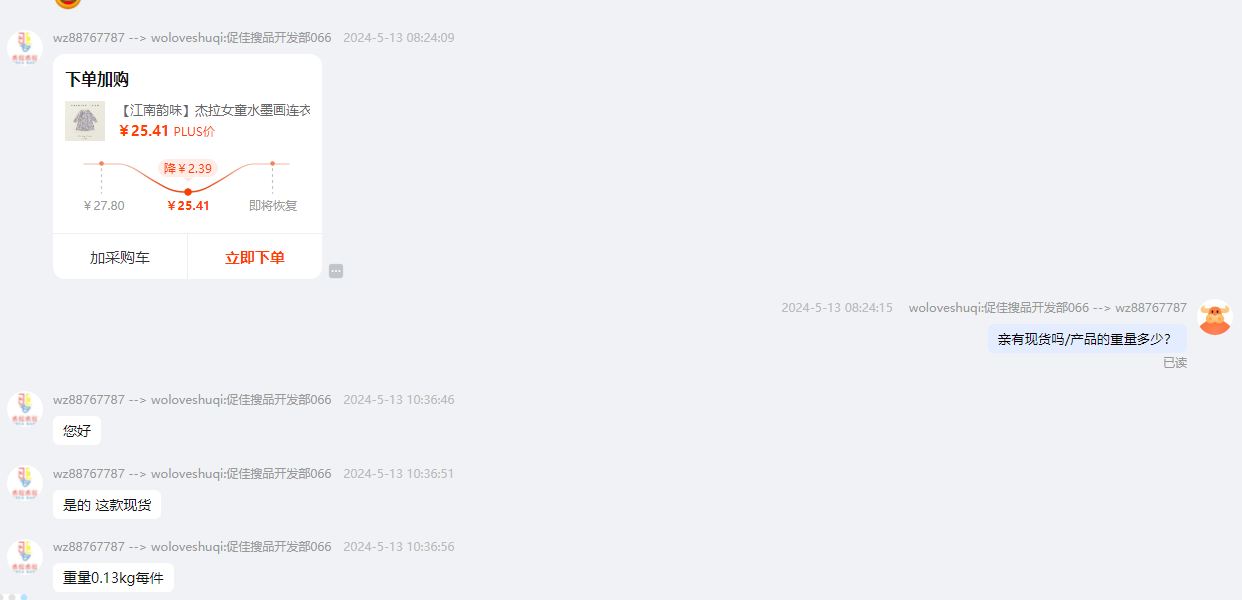Click the 已读 read status label
Screen dimensions: 1242x600
[x=1175, y=363]
